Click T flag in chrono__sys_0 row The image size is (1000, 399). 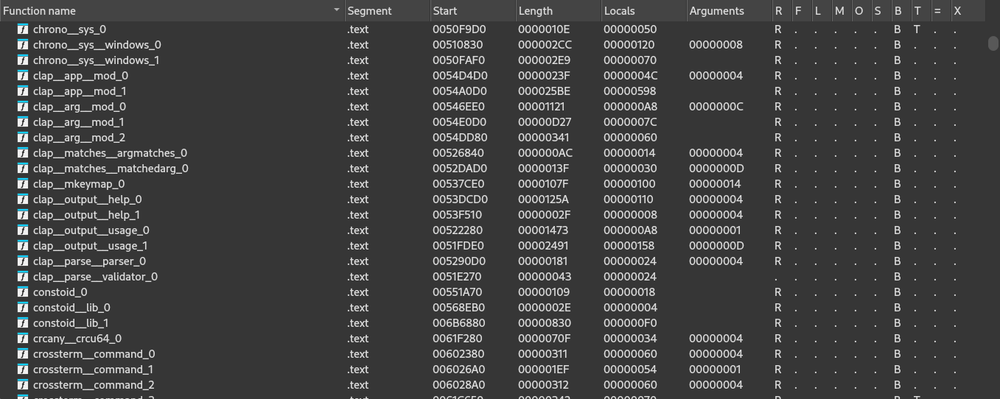(x=916, y=29)
